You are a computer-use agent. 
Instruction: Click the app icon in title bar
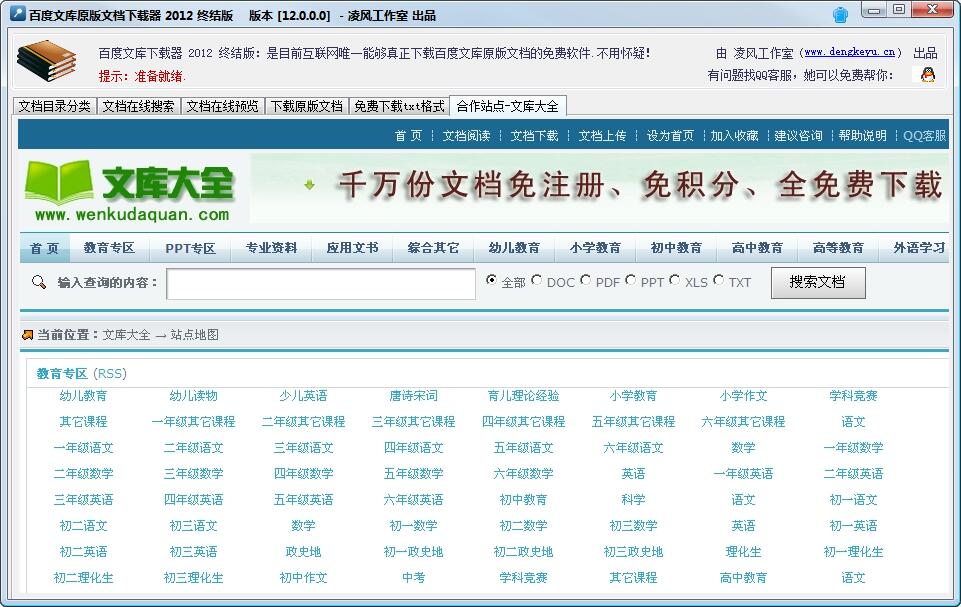[x=15, y=16]
